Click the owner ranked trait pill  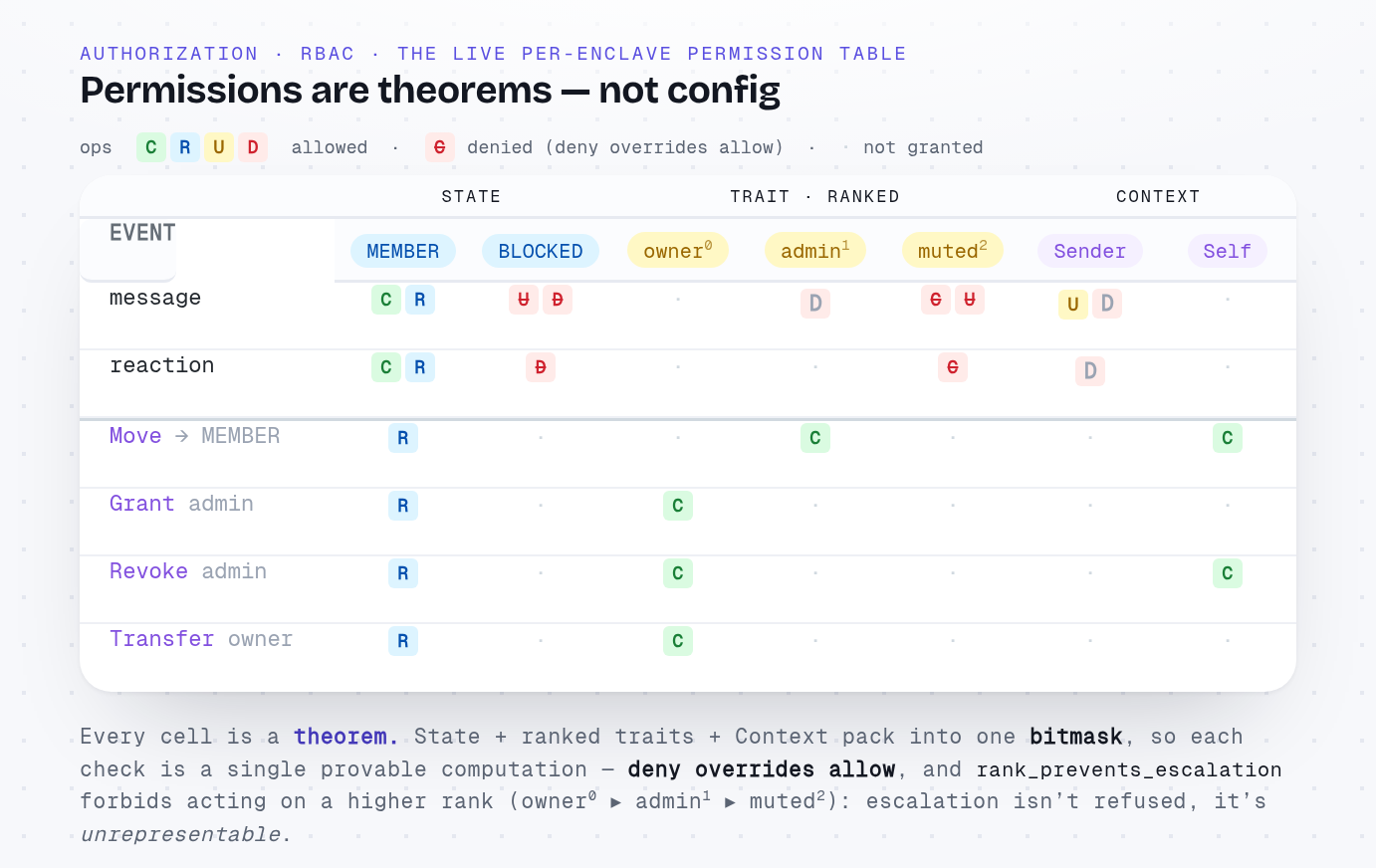tap(678, 250)
